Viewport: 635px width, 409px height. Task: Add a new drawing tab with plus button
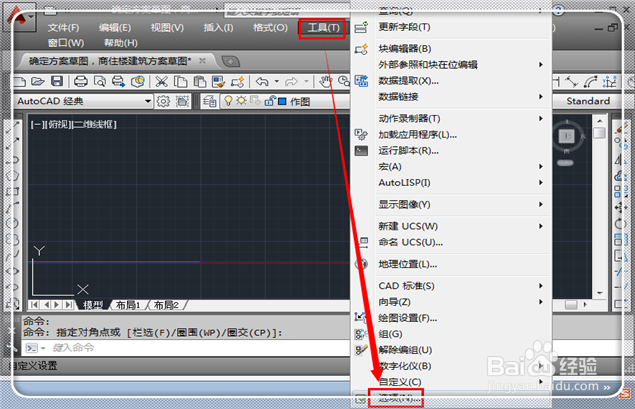(231, 62)
